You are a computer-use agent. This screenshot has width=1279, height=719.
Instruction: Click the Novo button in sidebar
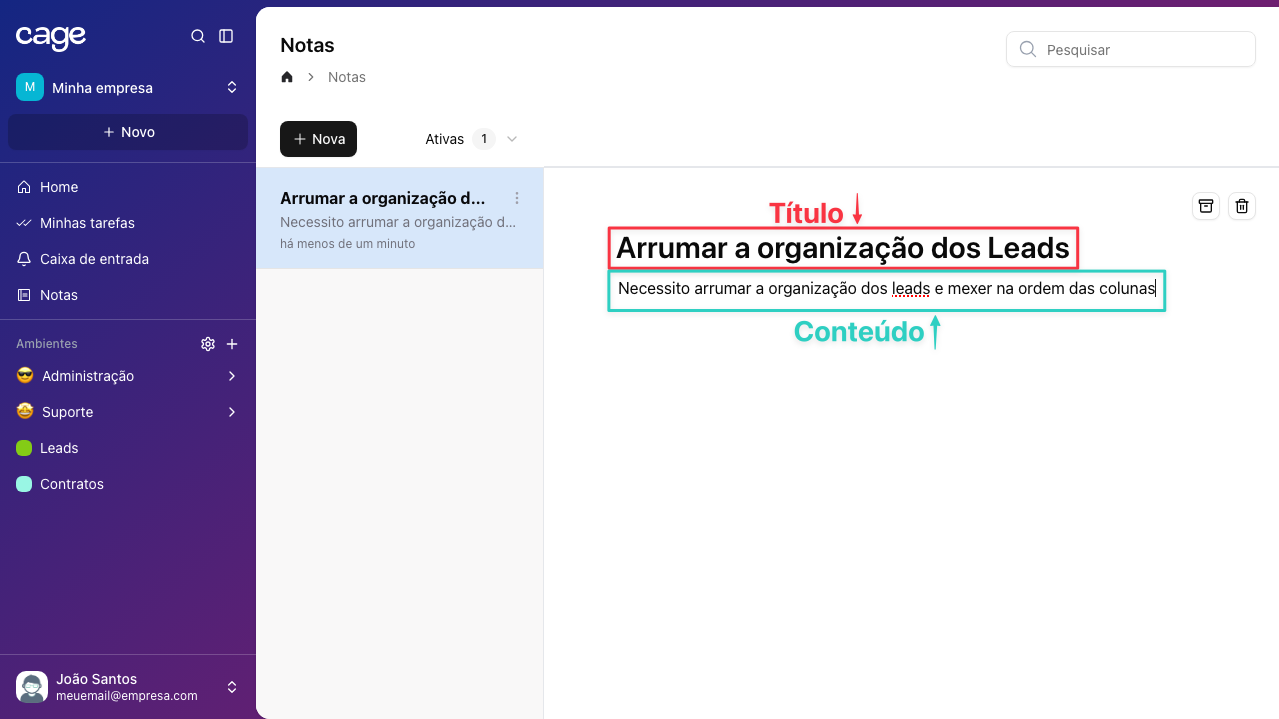pyautogui.click(x=128, y=132)
